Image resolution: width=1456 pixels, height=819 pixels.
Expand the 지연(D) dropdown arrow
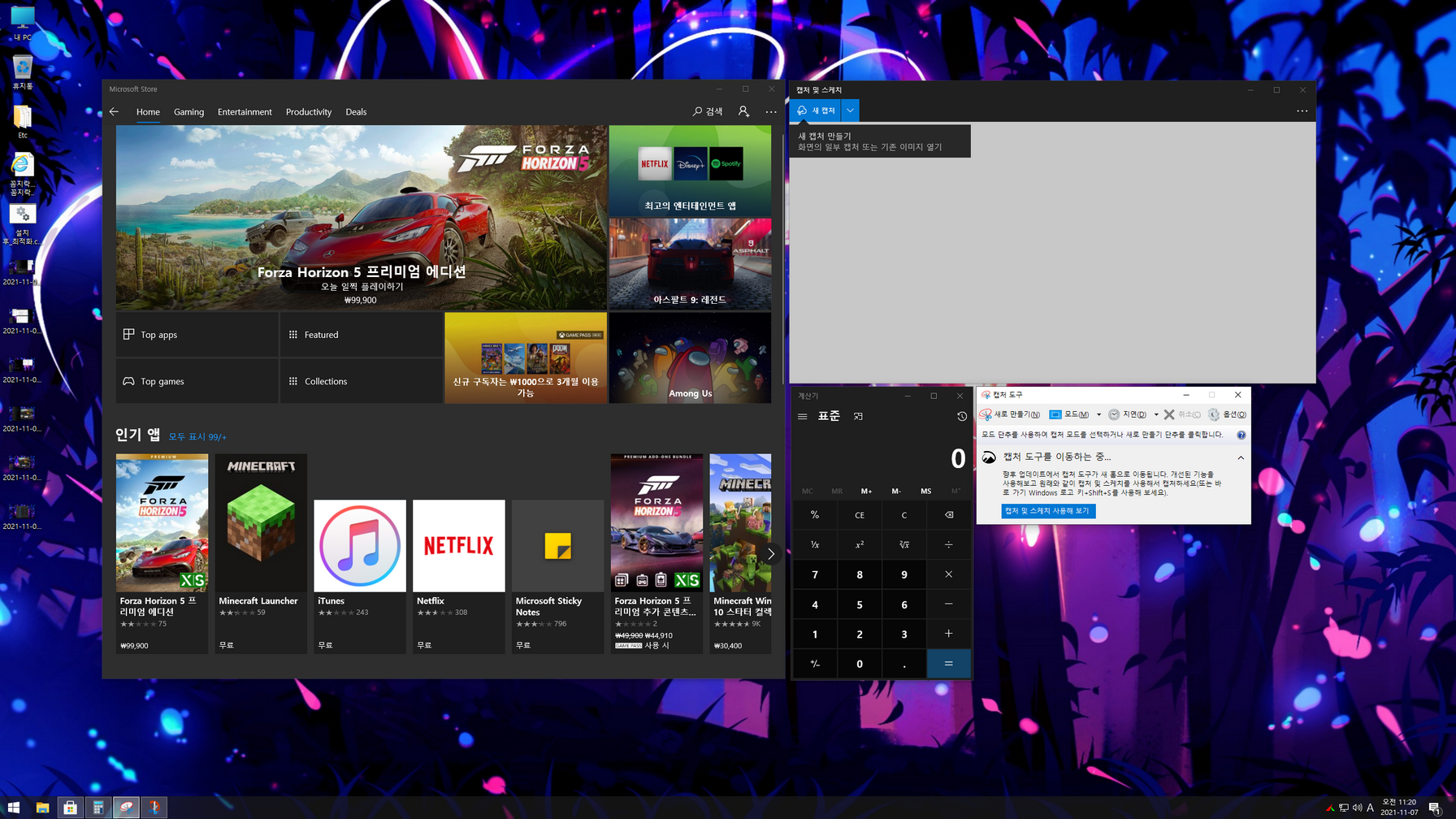click(x=1156, y=414)
